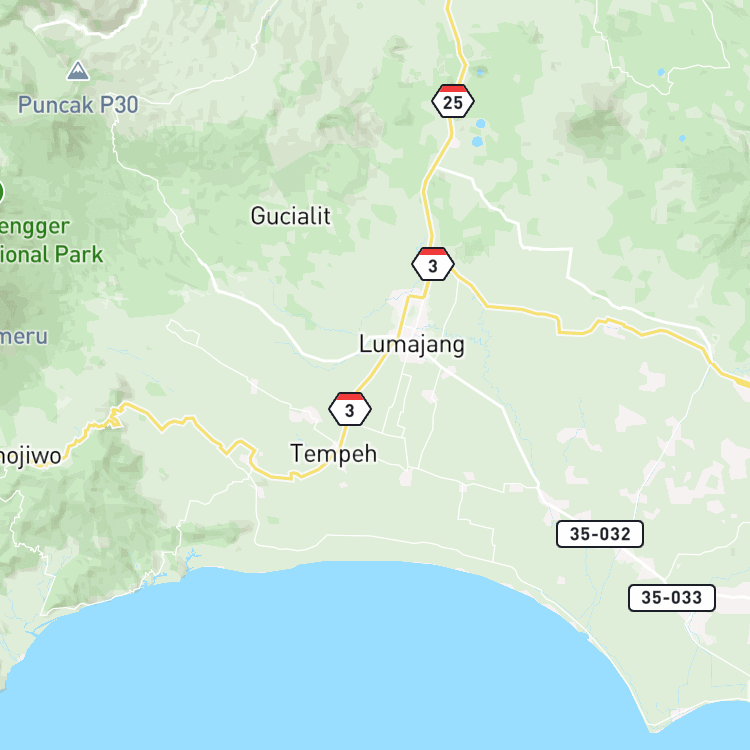This screenshot has height=750, width=750.
Task: Click the green national park marker icon
Action: [1, 192]
